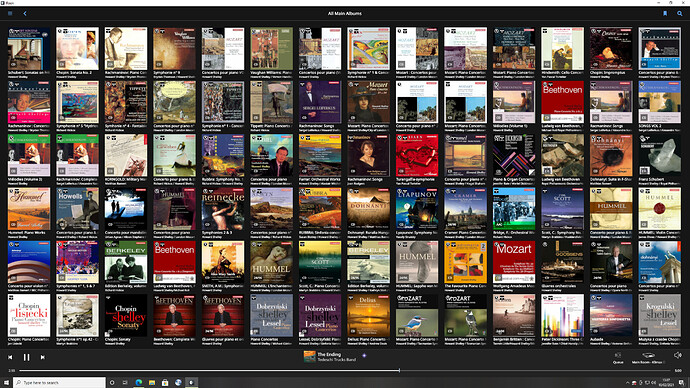Viewport: 690px width, 388px height.
Task: Open the Symphonie n° 9 Vaughan Williams album
Action: click(175, 48)
